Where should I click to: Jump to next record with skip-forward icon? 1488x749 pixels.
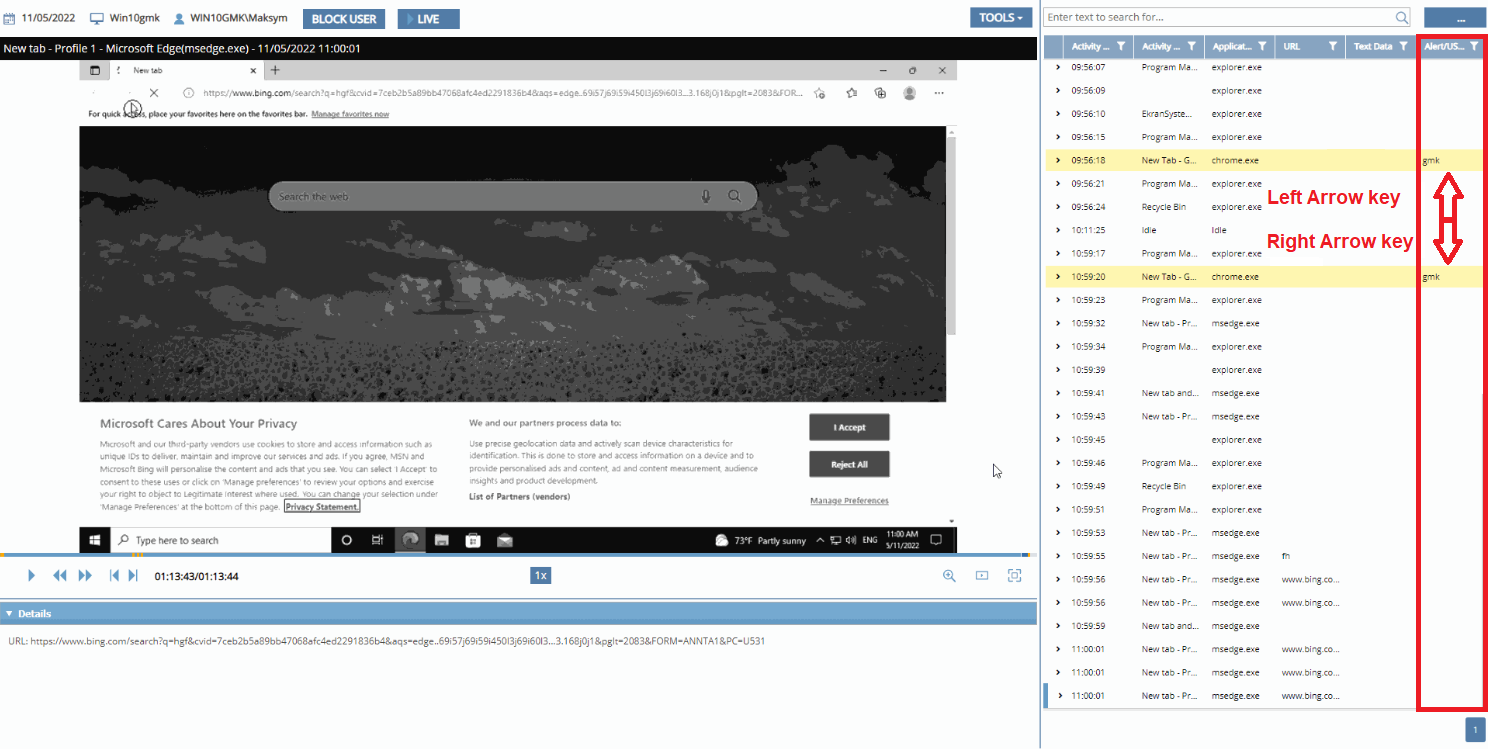click(x=133, y=576)
